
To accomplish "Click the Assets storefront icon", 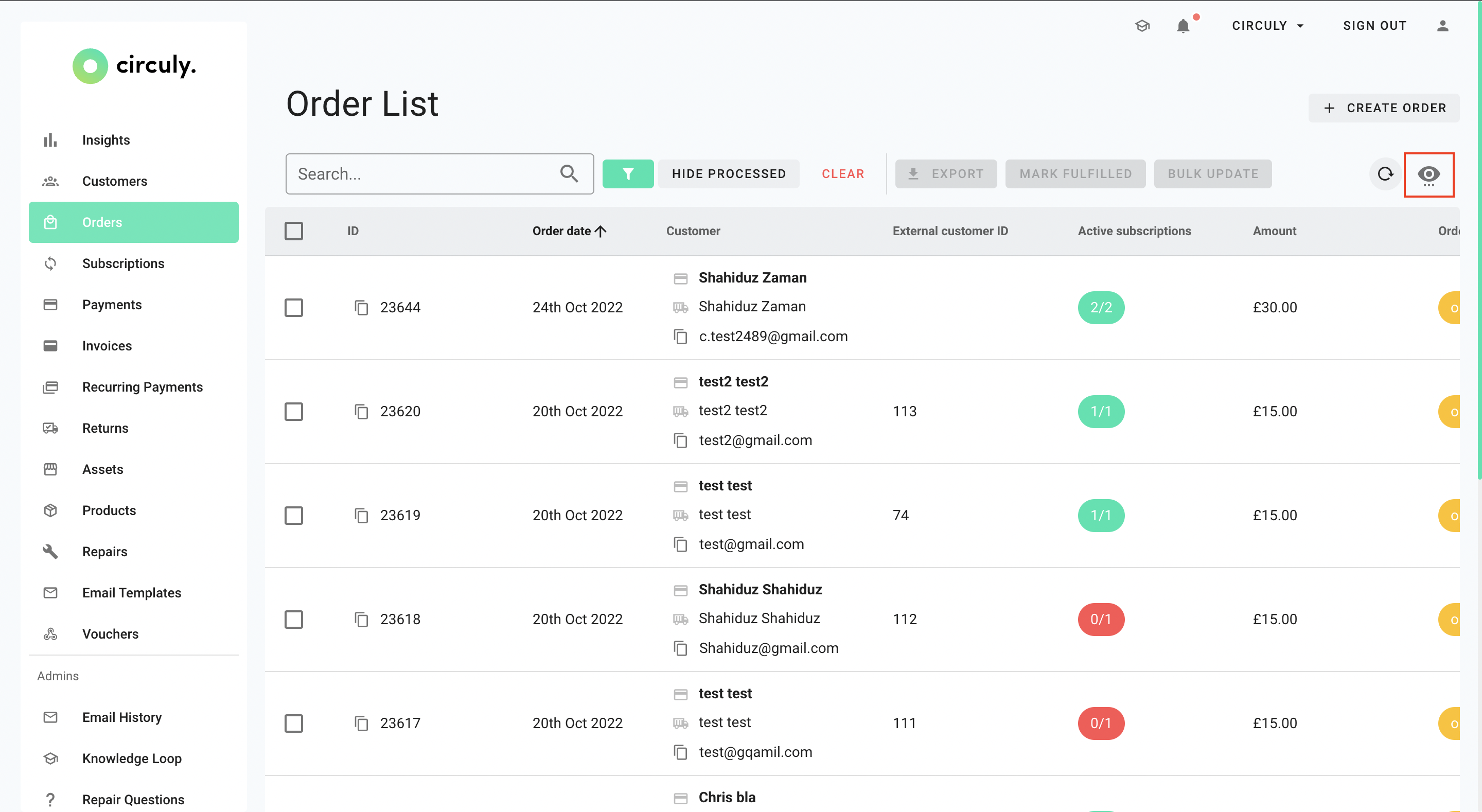I will 50,469.
